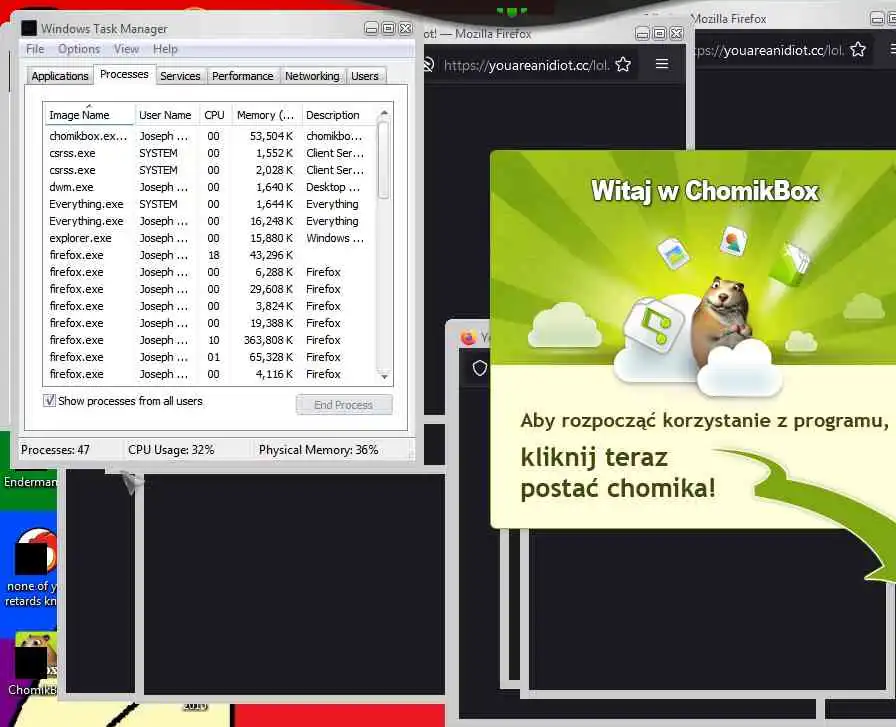Open hamburger menu in the middle Firefox window
Viewport: 896px width, 727px height.
coord(662,63)
